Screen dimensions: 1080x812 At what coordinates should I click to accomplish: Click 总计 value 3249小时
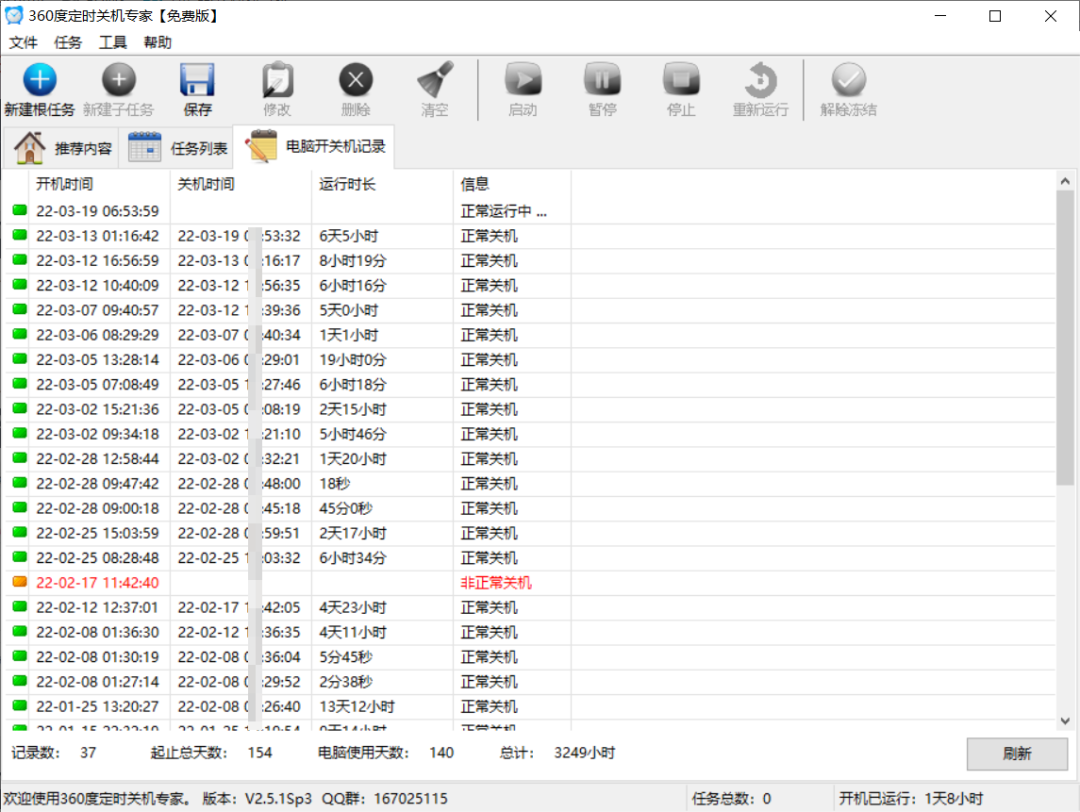pyautogui.click(x=584, y=753)
